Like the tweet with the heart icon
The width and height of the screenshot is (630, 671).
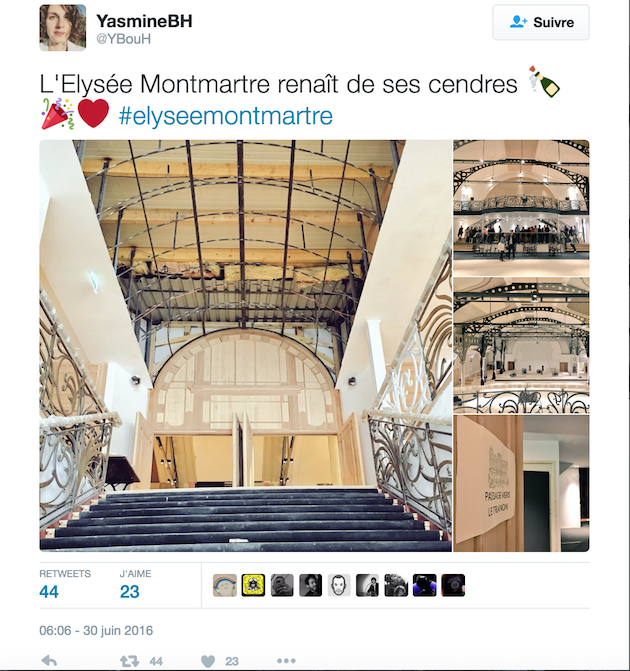click(x=208, y=662)
